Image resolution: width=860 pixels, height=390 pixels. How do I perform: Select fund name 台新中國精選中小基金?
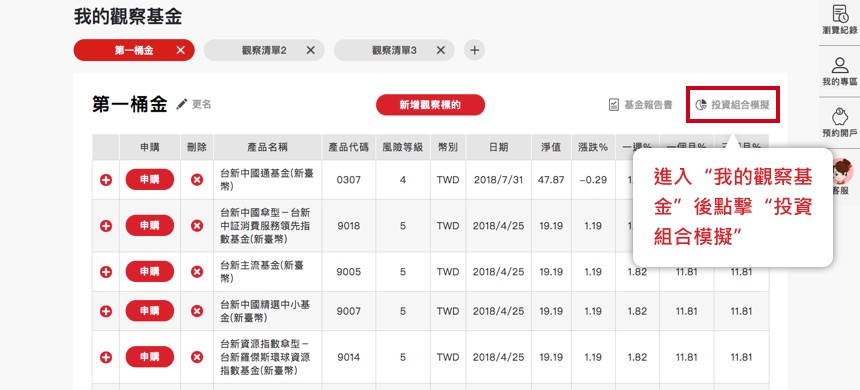265,311
